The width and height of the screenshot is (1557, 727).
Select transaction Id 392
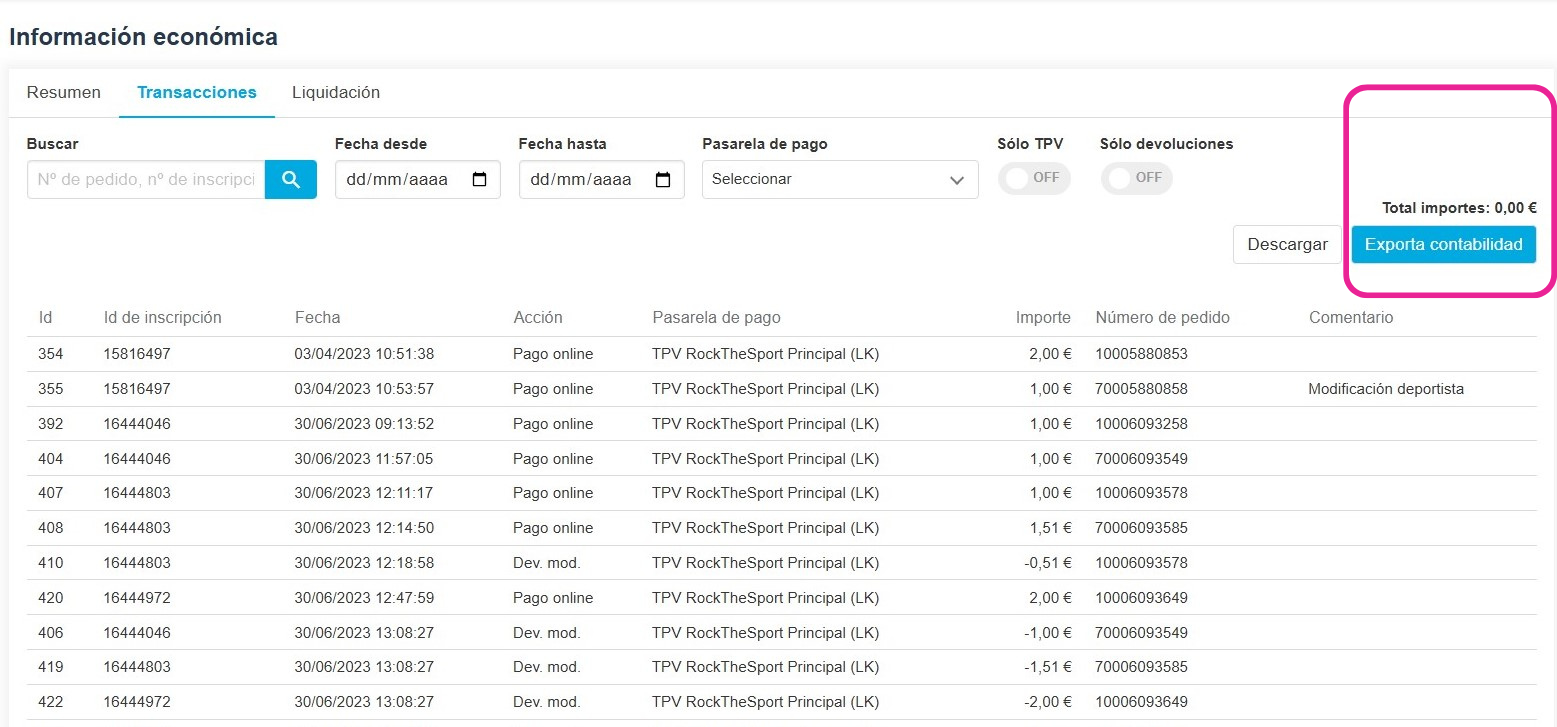50,424
